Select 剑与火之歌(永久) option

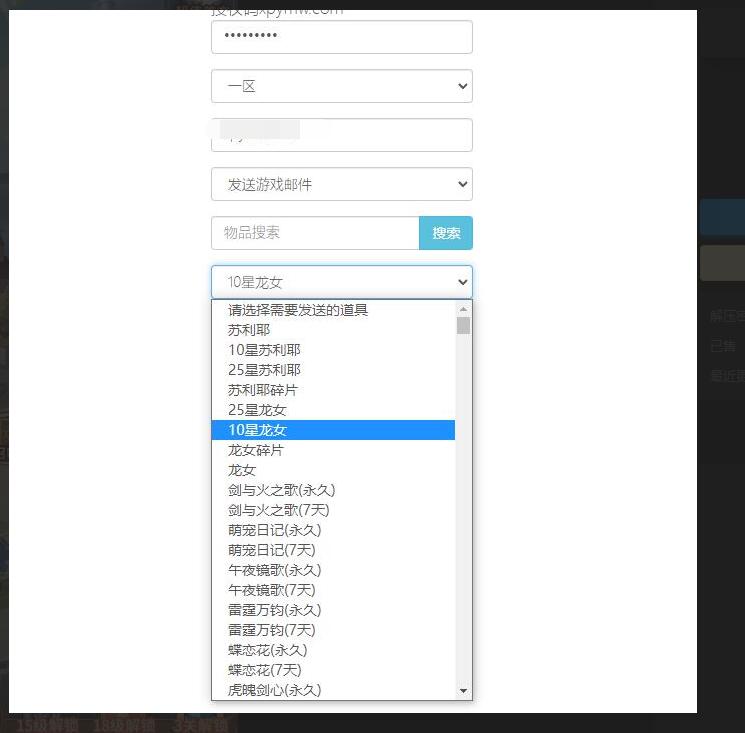(x=281, y=490)
